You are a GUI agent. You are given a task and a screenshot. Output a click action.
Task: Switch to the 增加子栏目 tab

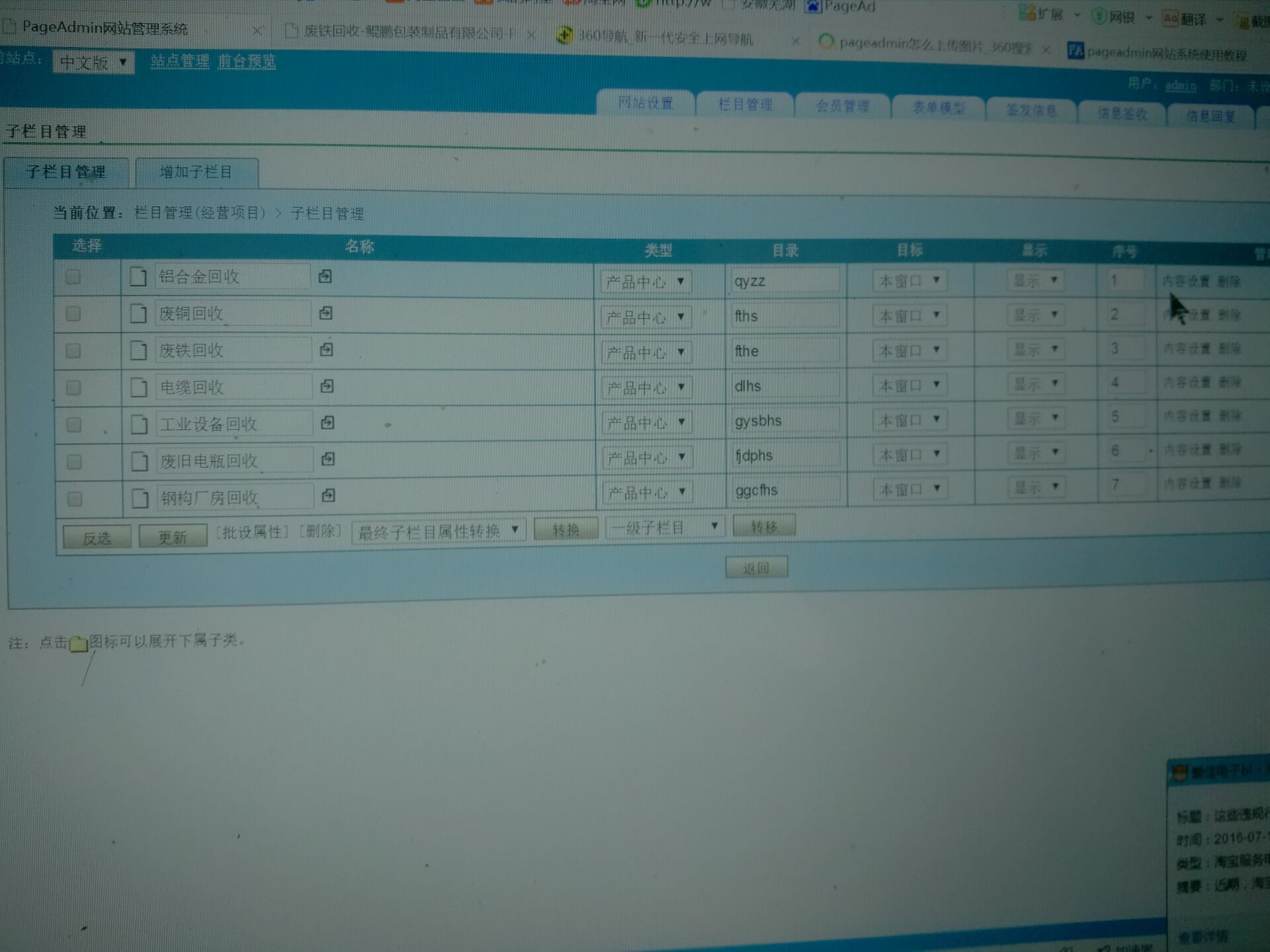[x=196, y=173]
